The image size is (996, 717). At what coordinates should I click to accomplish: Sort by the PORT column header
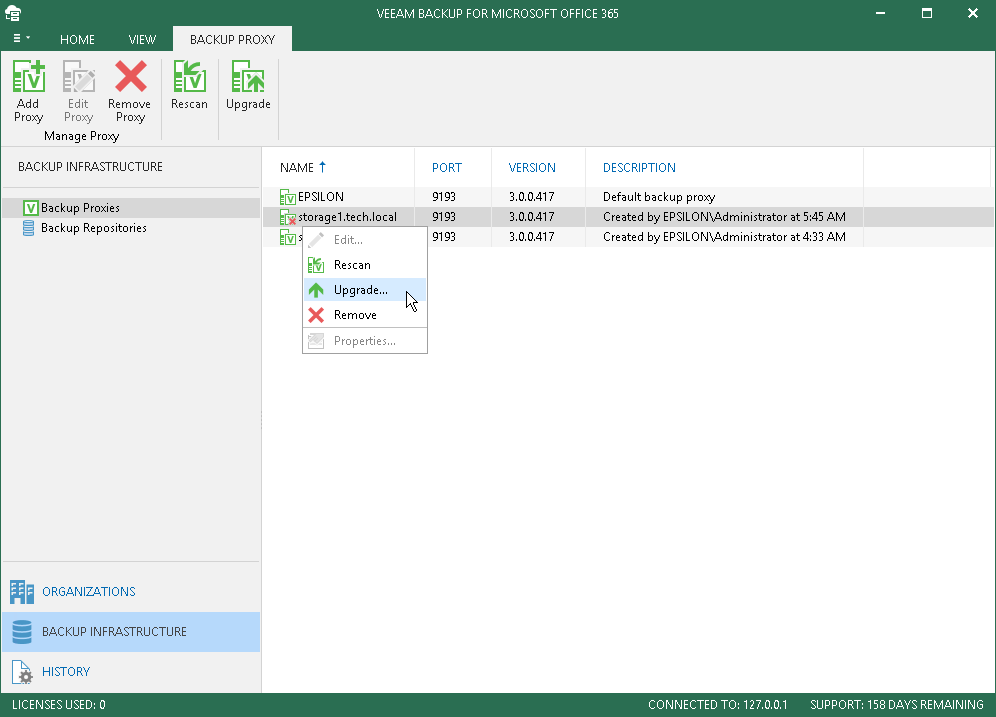point(447,168)
